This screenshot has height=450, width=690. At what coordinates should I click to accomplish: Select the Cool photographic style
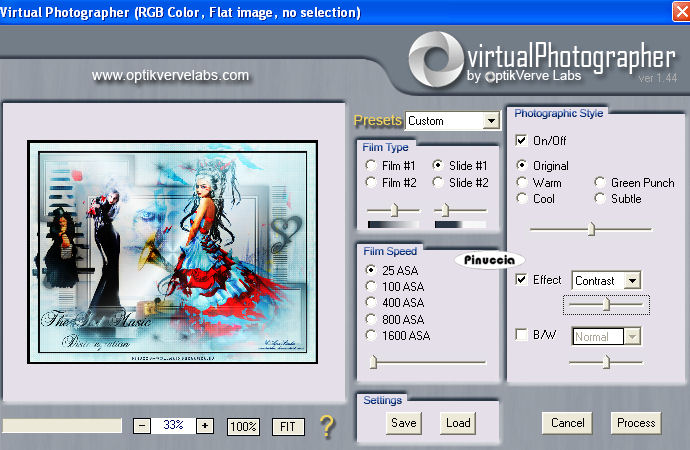coord(521,198)
